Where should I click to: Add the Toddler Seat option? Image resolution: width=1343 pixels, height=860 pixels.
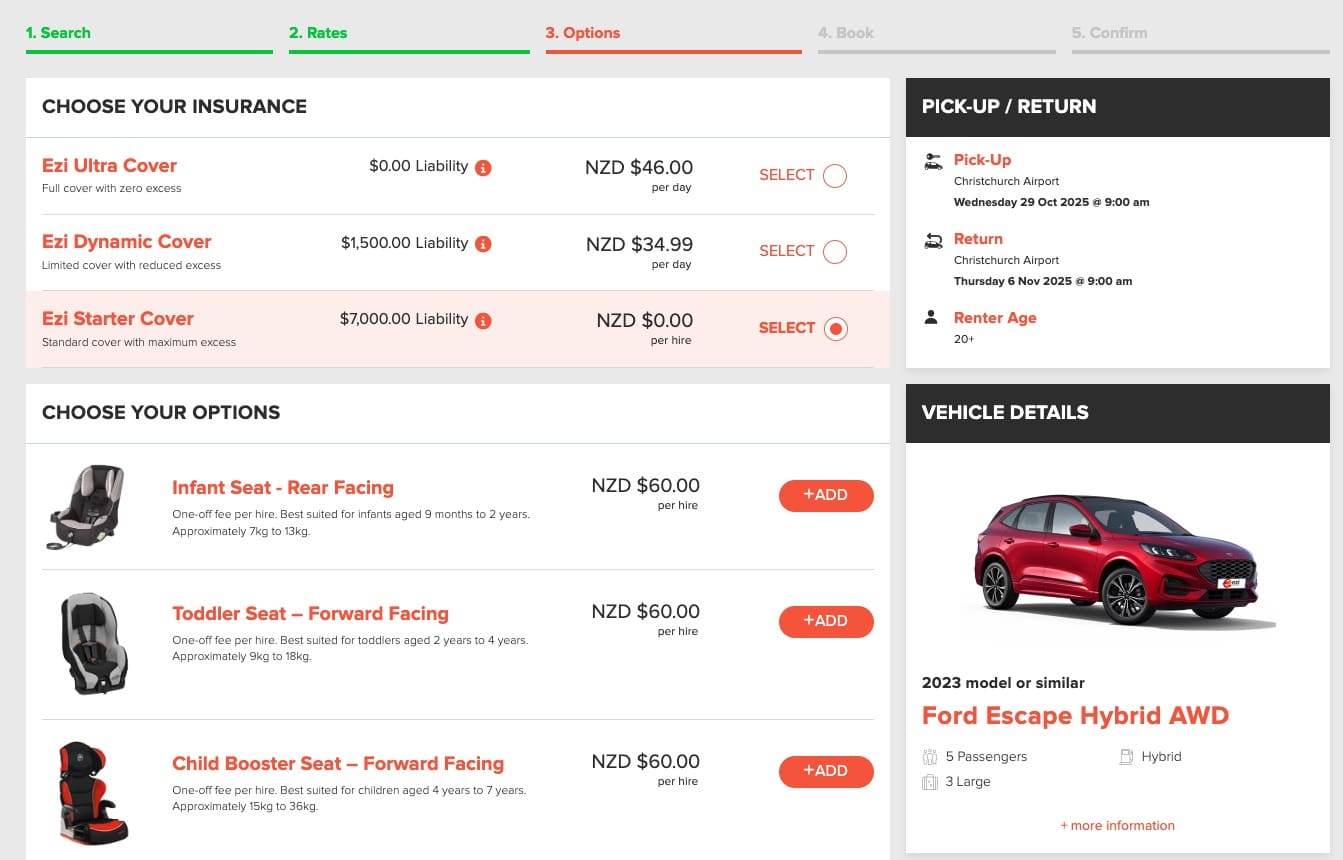point(826,621)
